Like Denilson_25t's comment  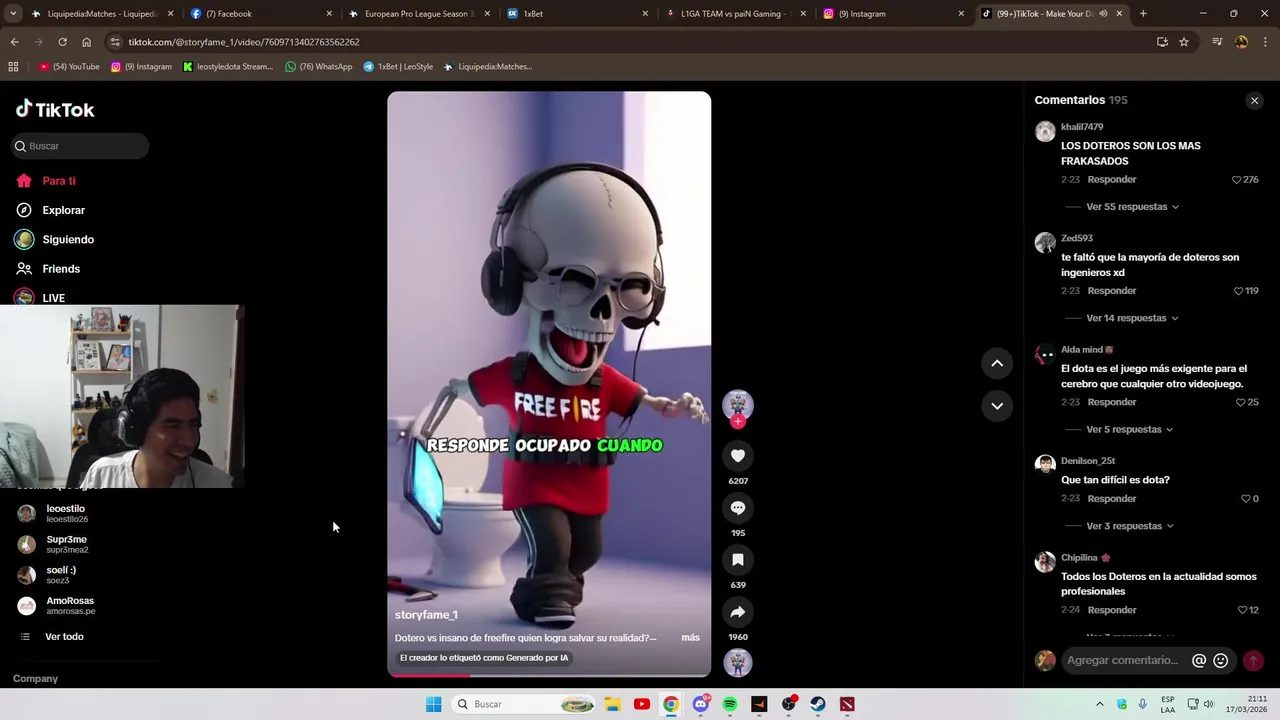click(1246, 499)
